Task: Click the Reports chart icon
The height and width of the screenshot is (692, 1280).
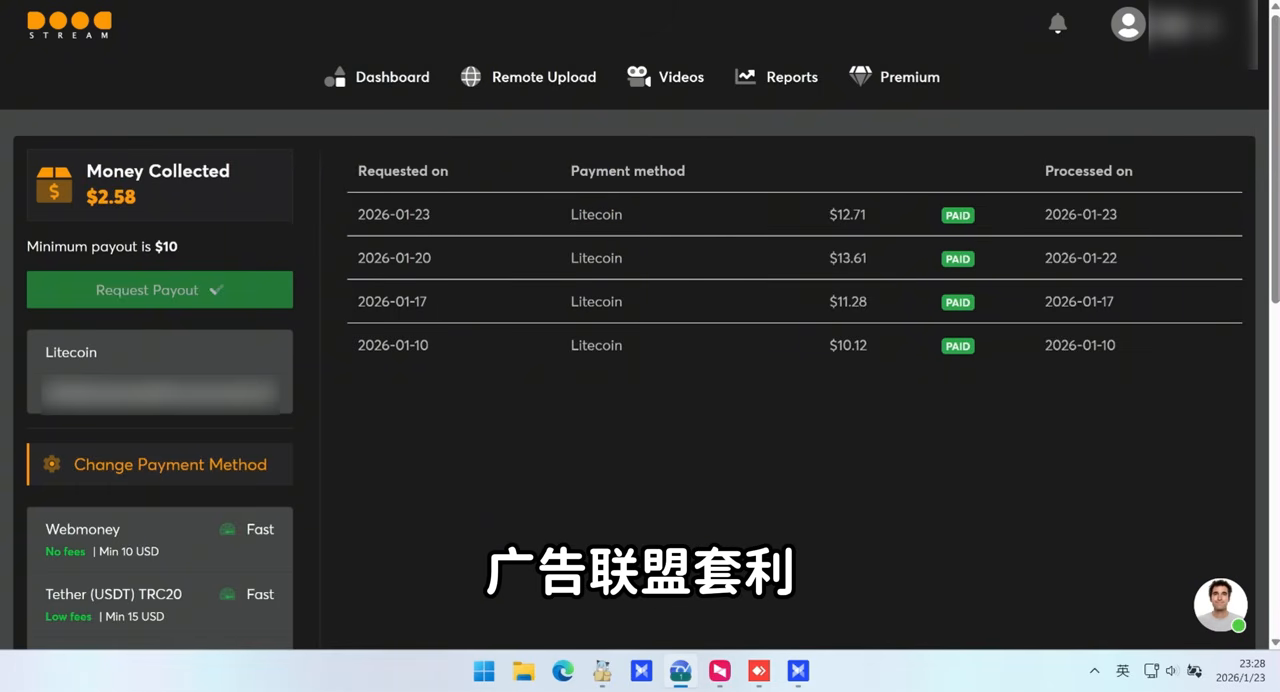Action: click(x=745, y=77)
